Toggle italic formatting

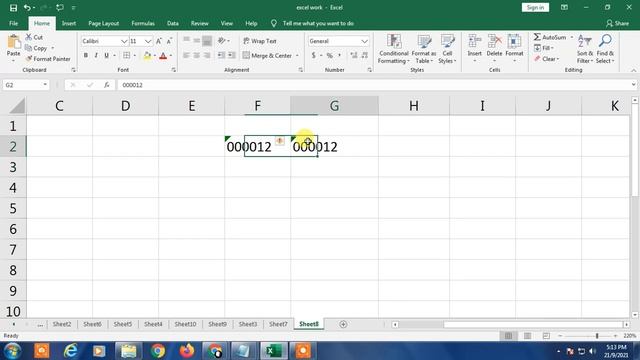click(96, 56)
